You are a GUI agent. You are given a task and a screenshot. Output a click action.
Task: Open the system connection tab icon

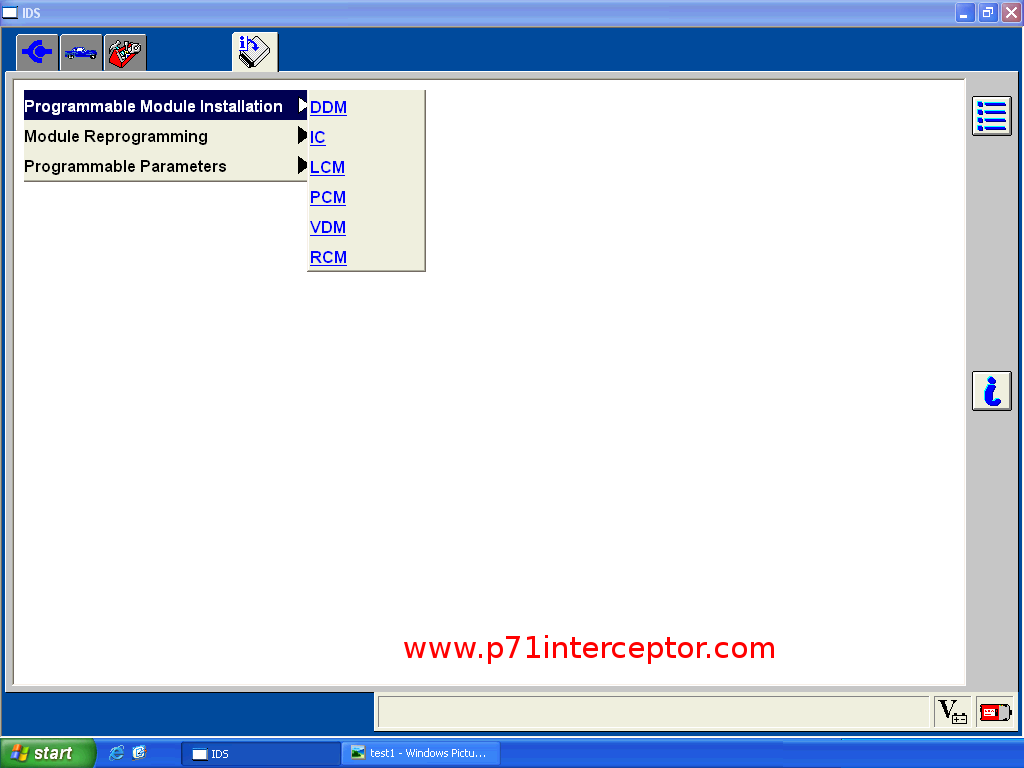(37, 52)
